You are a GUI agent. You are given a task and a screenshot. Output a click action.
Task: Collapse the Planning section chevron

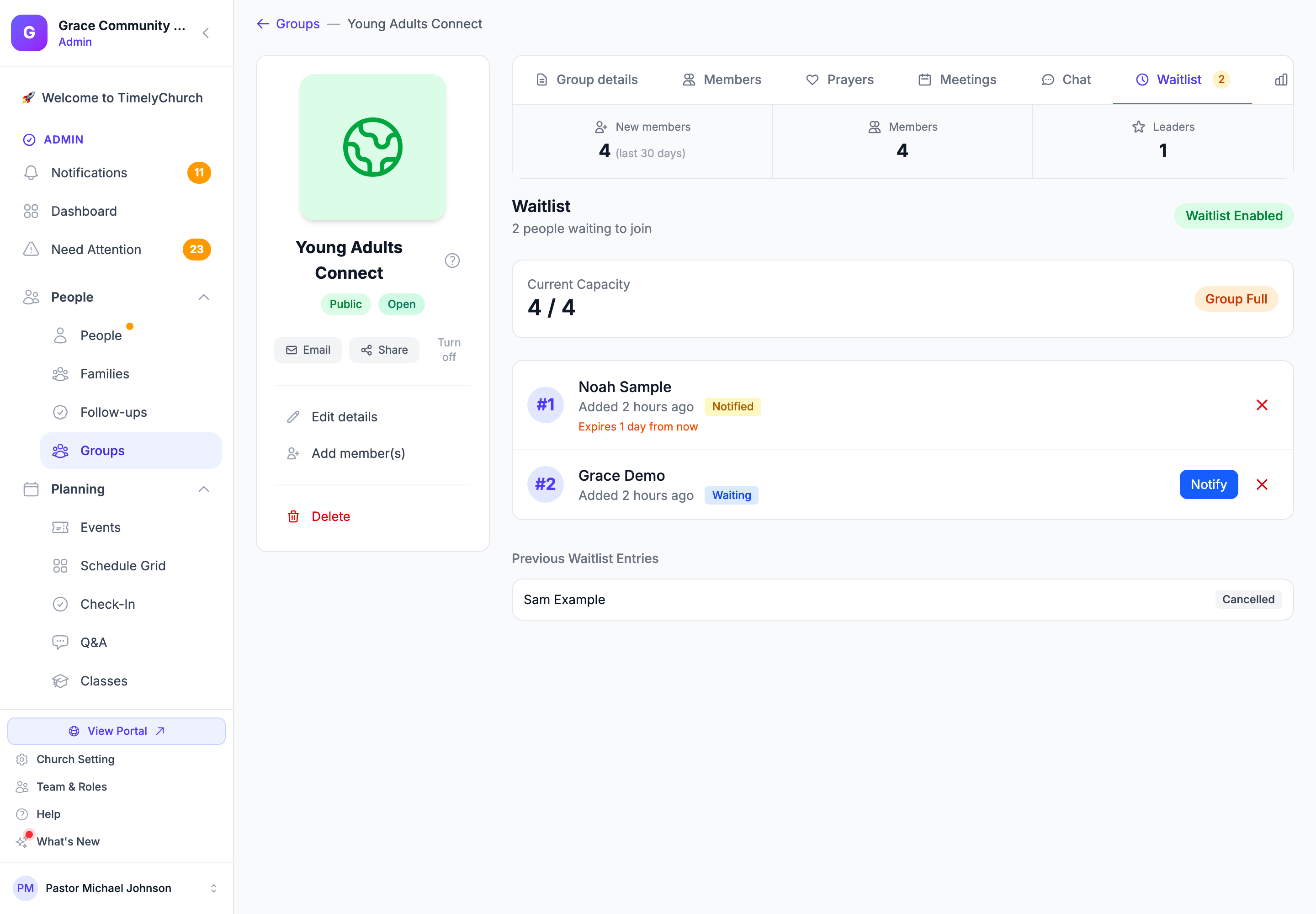pos(203,489)
